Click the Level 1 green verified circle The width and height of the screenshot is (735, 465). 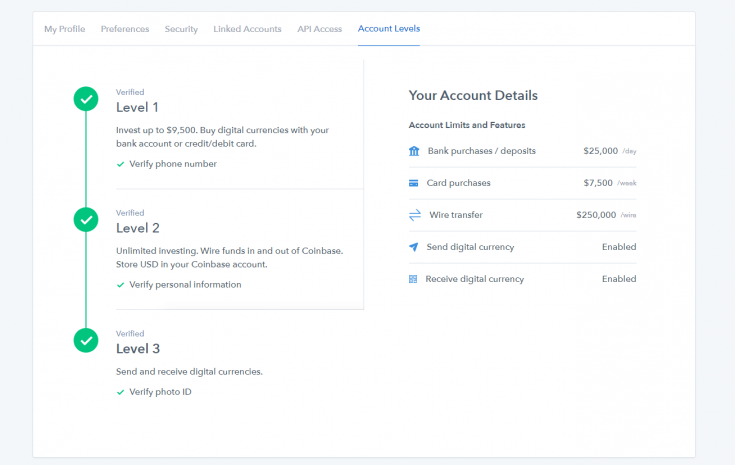pyautogui.click(x=86, y=99)
